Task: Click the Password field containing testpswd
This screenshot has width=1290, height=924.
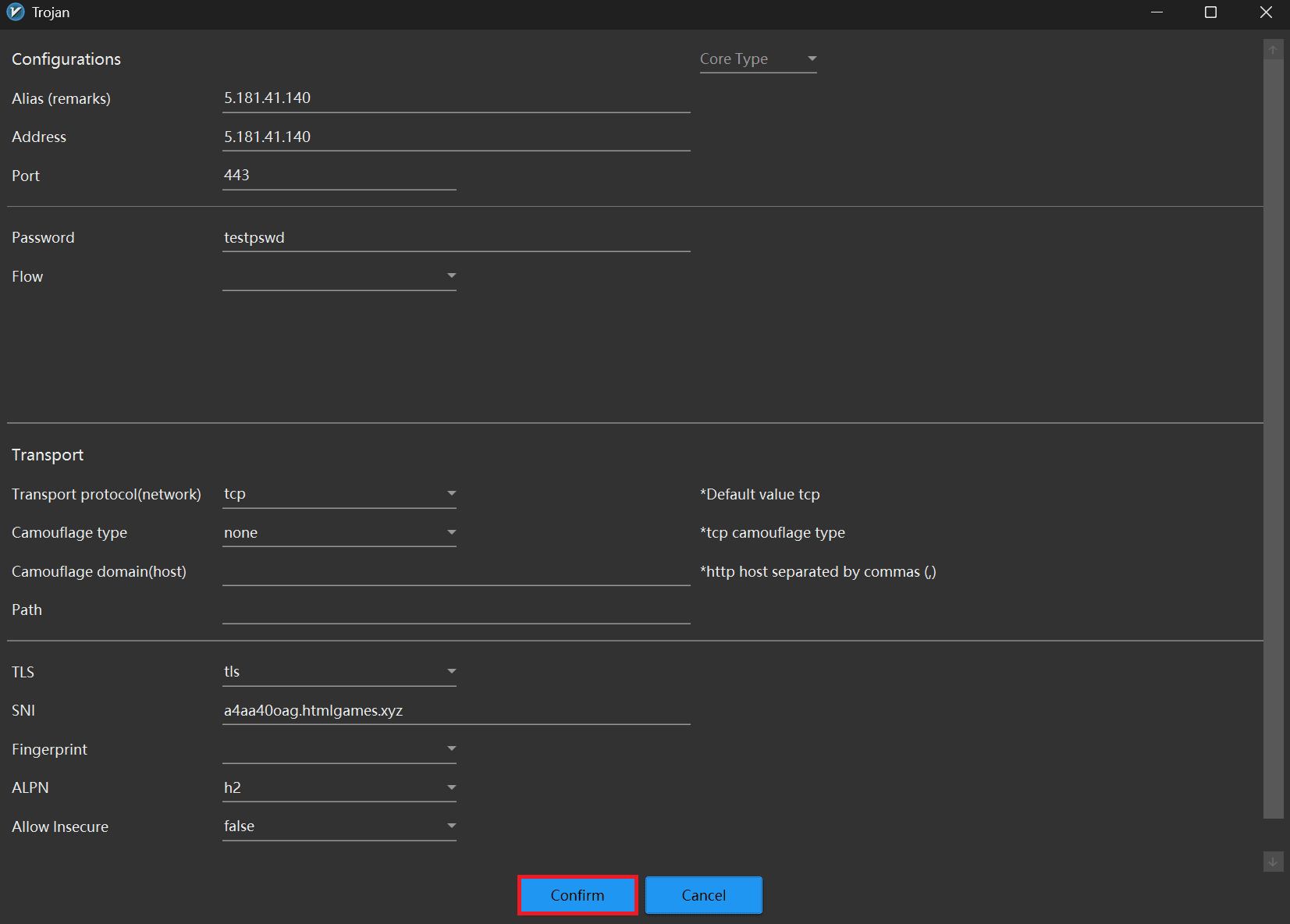Action: pyautogui.click(x=456, y=237)
